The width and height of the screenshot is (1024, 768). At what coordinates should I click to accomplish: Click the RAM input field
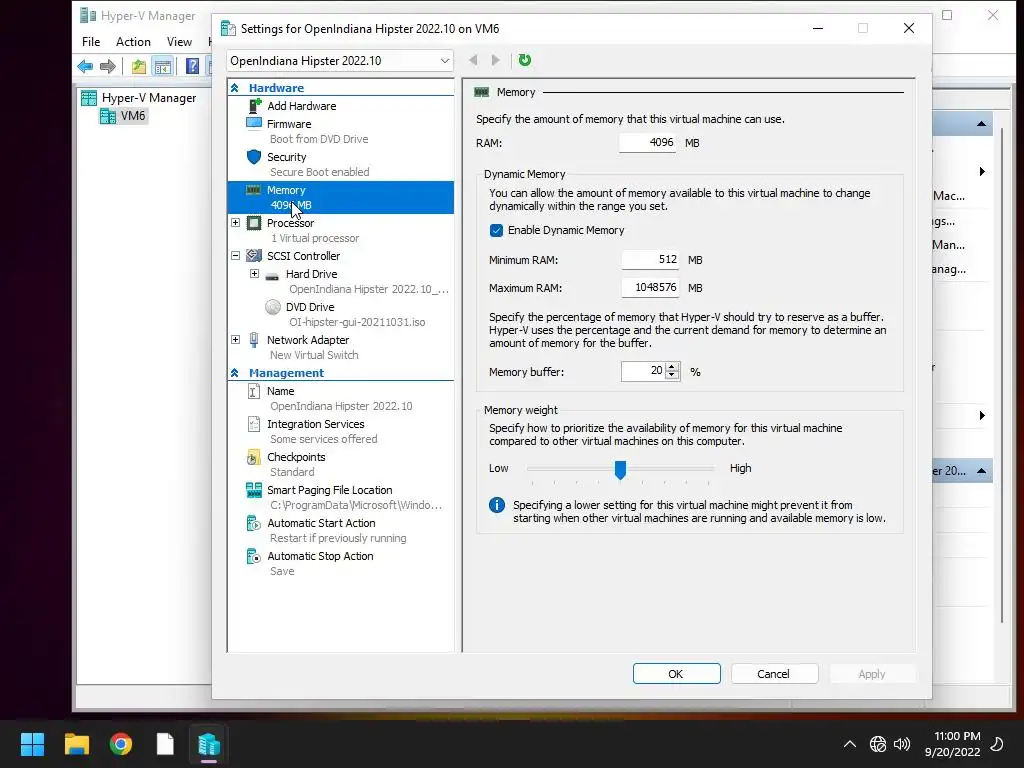[647, 142]
